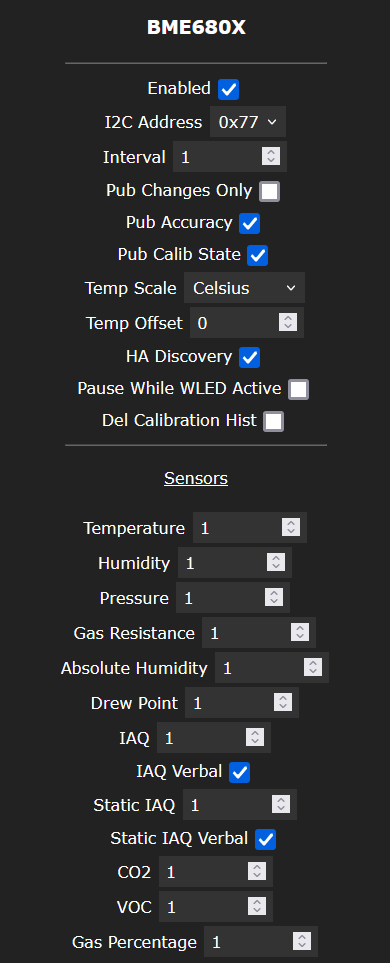Click the Absolute Humidity stepper arrows
Screen dimensions: 390x963
click(x=313, y=667)
